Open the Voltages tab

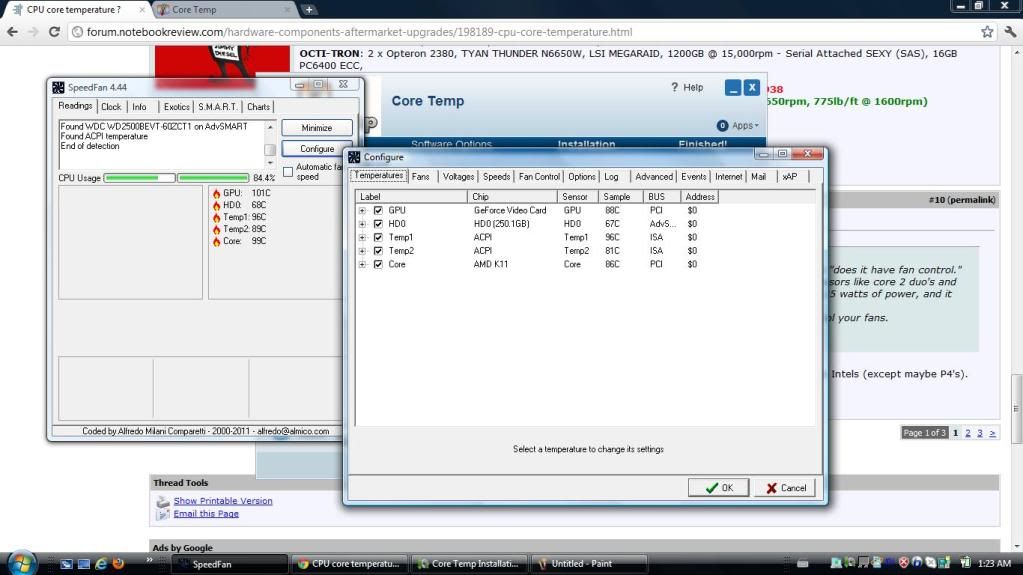[458, 177]
